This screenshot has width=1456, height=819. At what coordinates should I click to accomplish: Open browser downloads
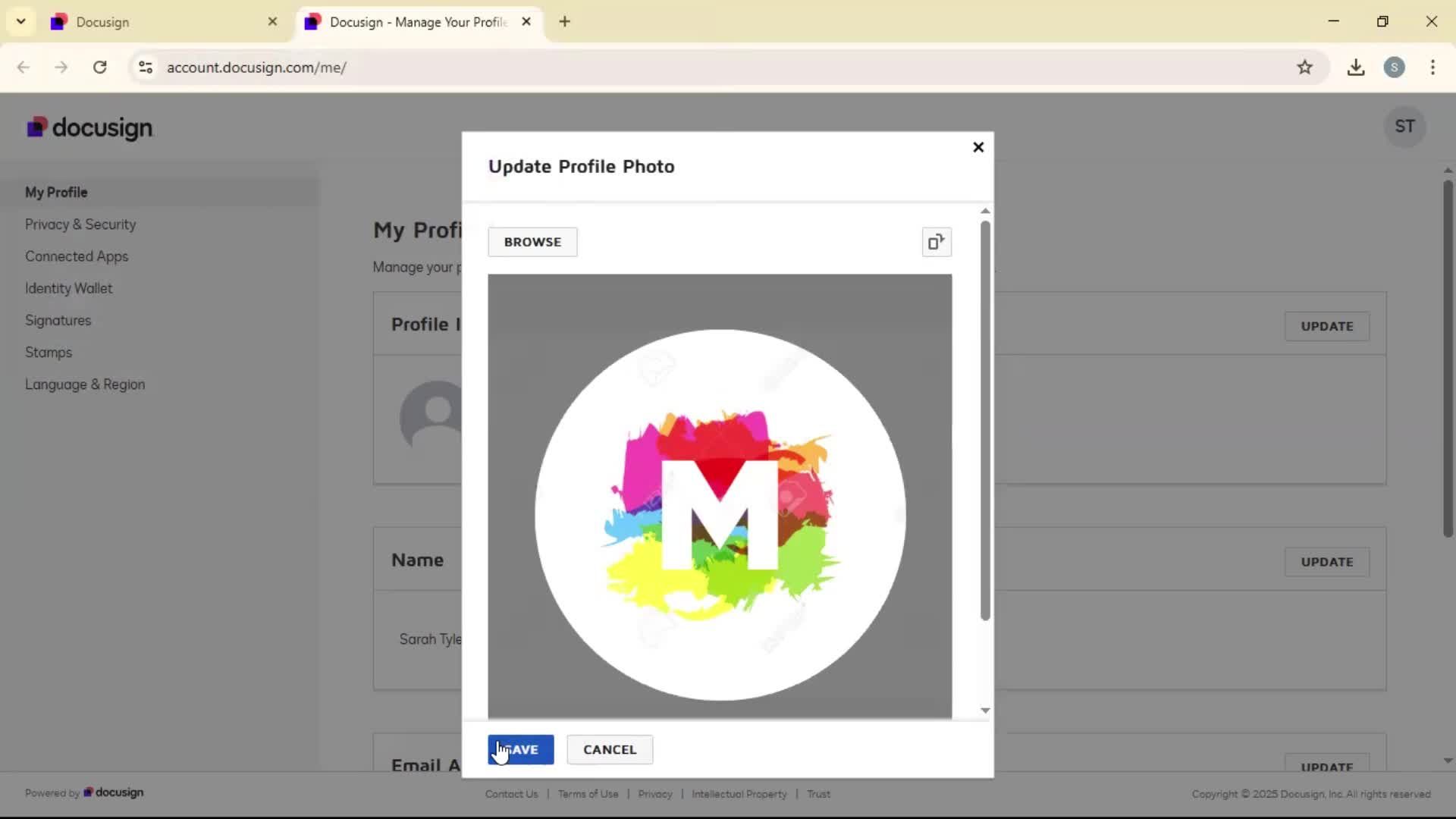pyautogui.click(x=1356, y=67)
